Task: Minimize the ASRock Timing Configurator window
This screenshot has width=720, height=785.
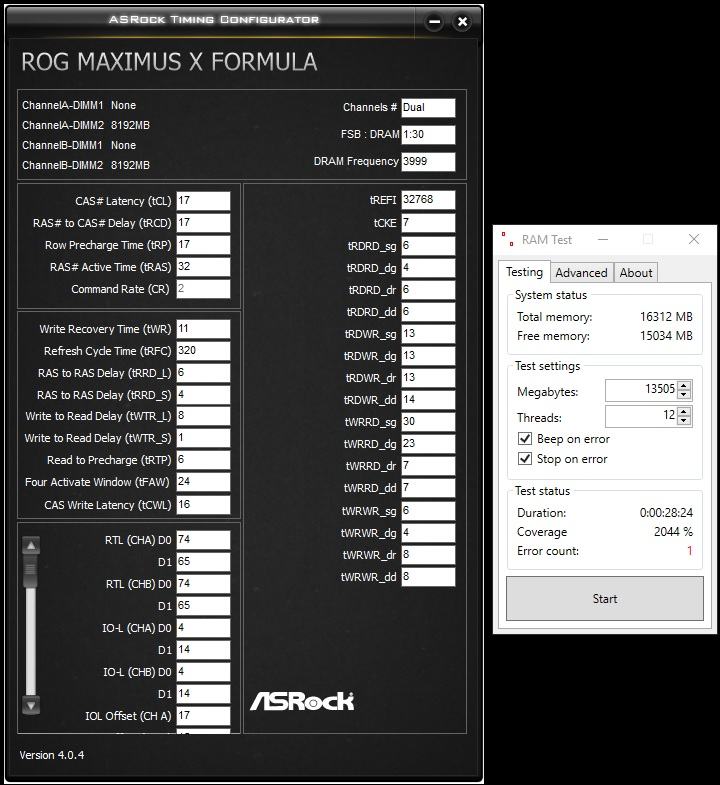Action: [434, 22]
